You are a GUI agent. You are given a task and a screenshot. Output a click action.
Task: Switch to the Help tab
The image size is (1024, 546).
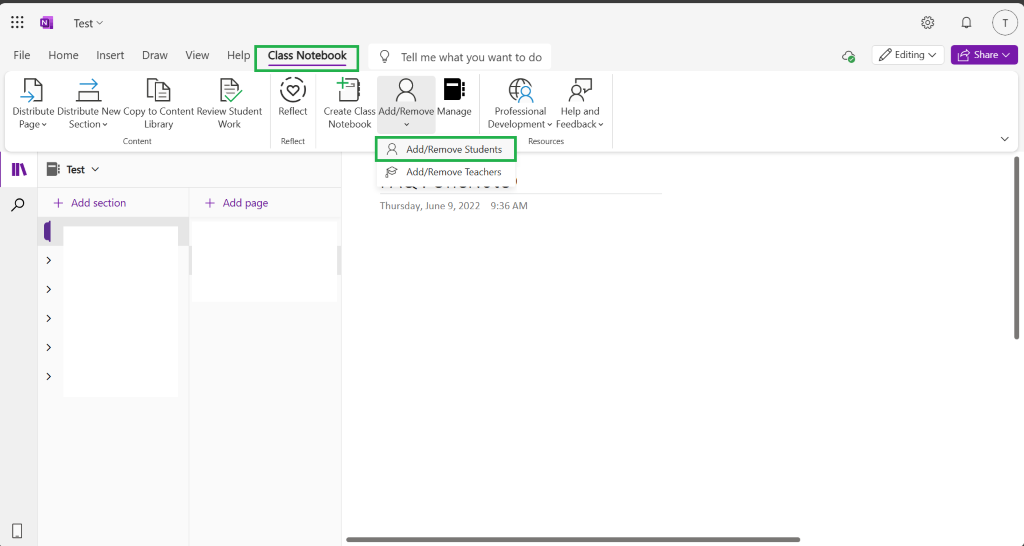(x=238, y=56)
